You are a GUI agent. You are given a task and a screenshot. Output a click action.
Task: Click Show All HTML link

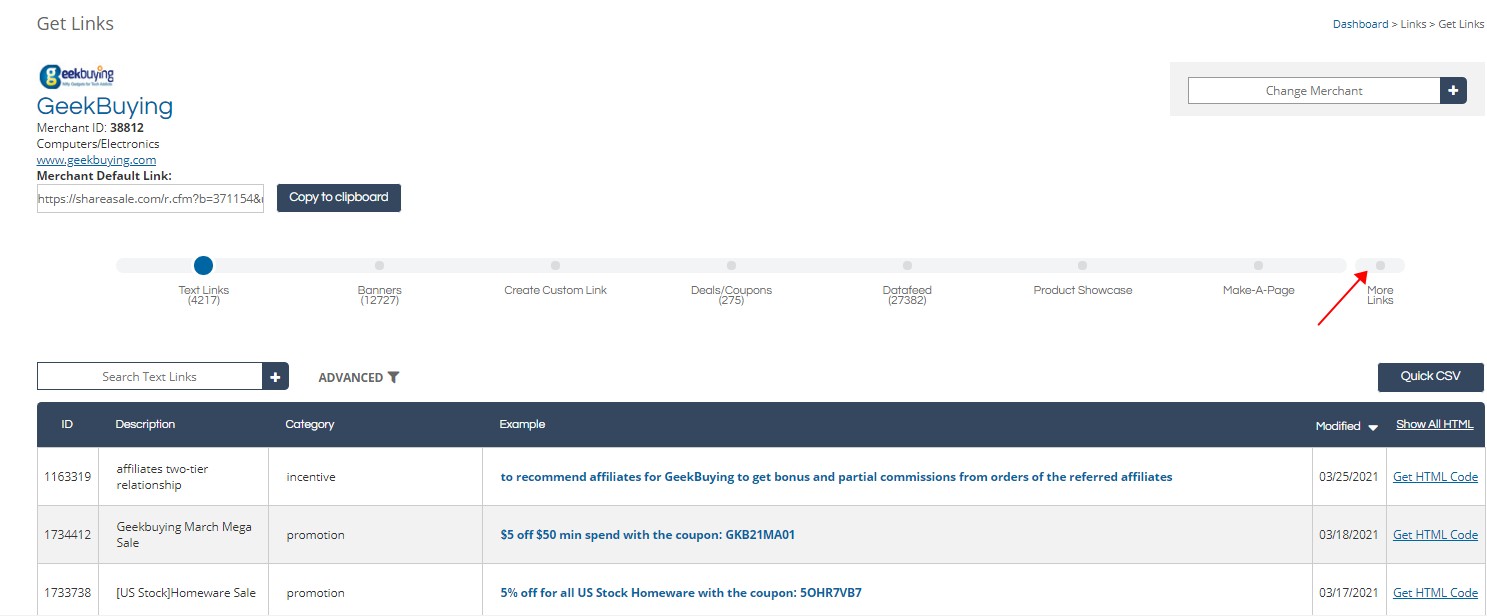coord(1434,424)
